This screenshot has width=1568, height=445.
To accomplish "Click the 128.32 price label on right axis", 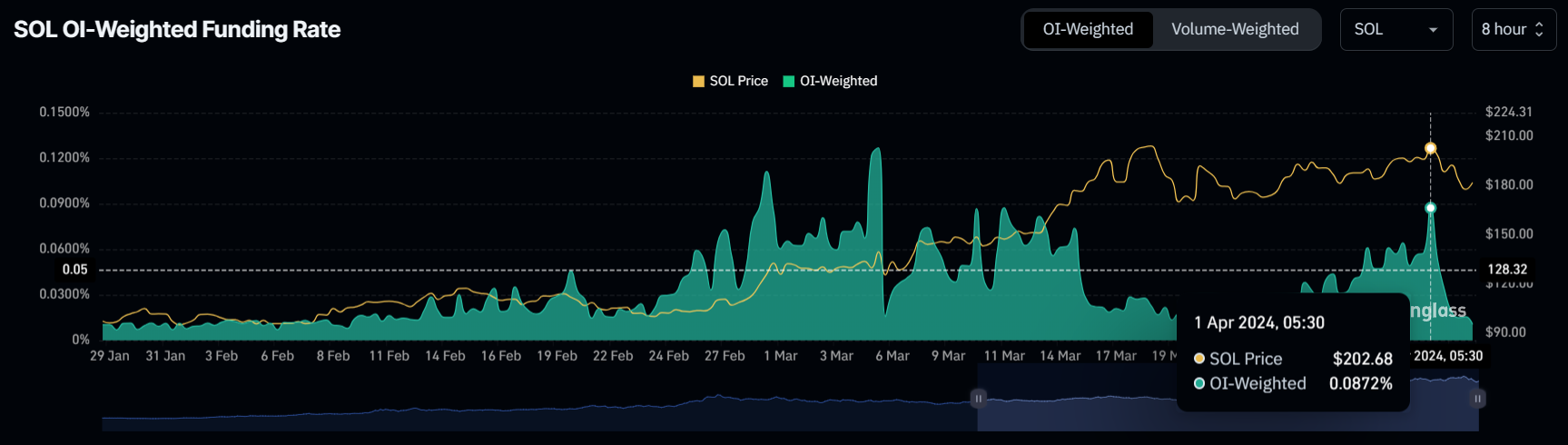I will (x=1506, y=270).
